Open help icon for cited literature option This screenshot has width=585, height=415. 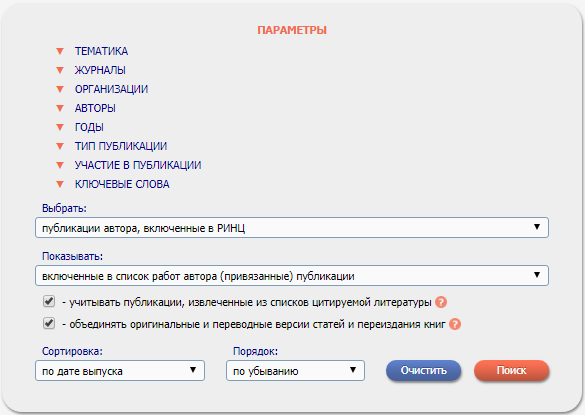click(441, 302)
